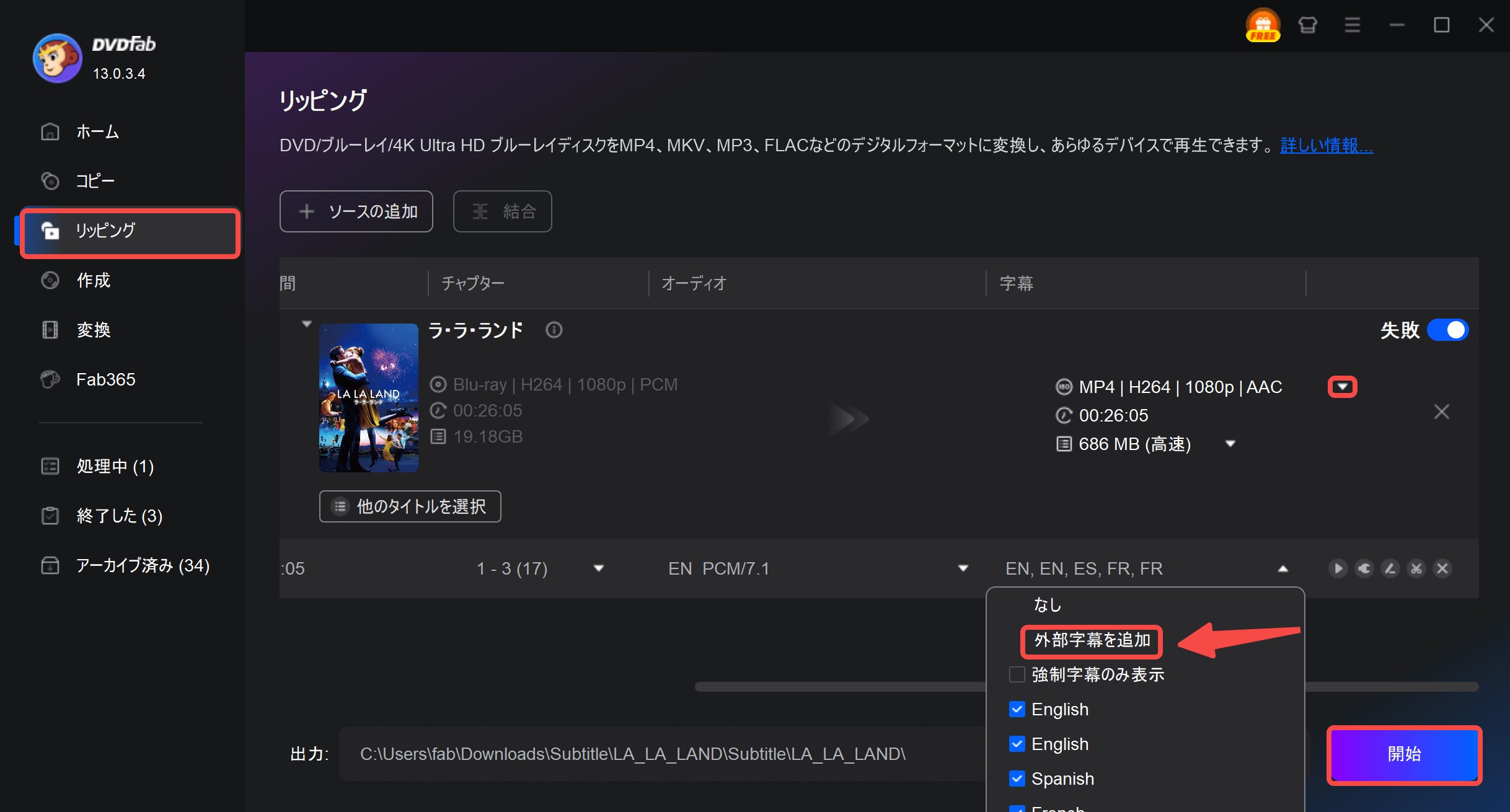1510x812 pixels.
Task: Collapse the EN, EN, ES, FR, FR subtitle dropdown
Action: tap(1283, 568)
